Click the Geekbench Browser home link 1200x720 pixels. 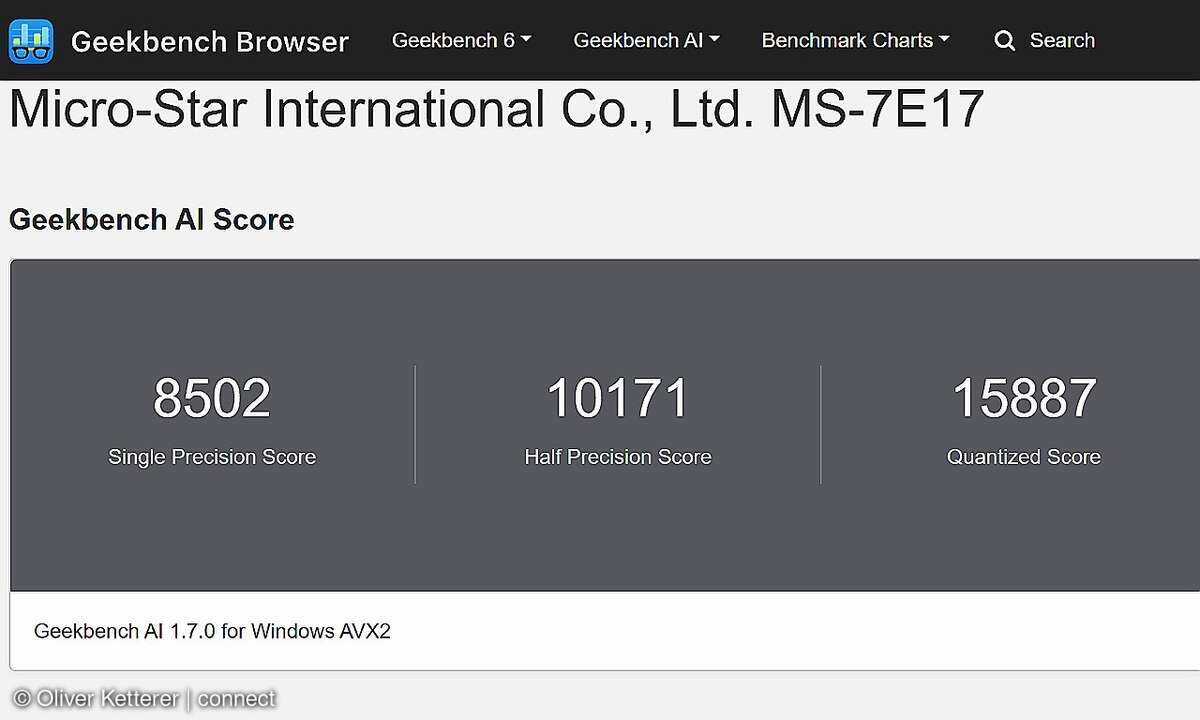(x=210, y=41)
